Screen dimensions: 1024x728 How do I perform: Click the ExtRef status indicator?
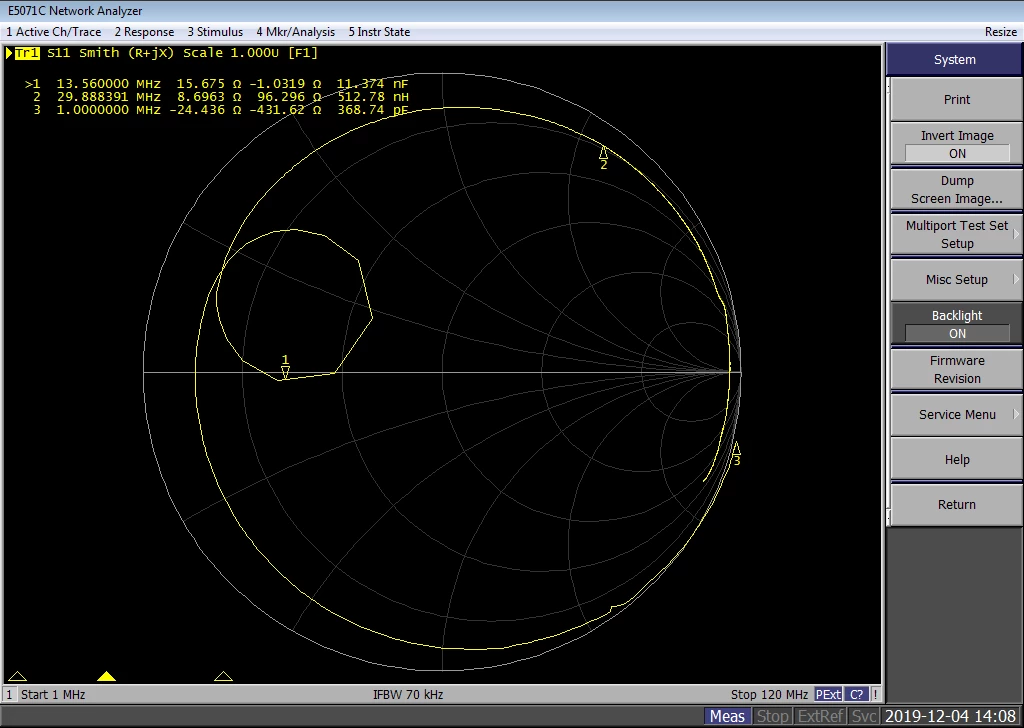820,716
